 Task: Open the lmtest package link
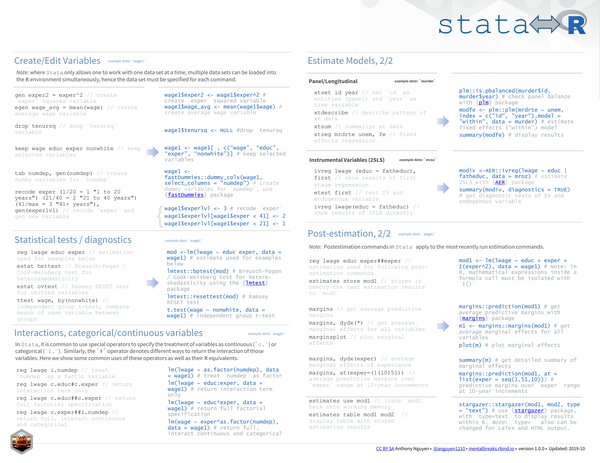tap(255, 283)
